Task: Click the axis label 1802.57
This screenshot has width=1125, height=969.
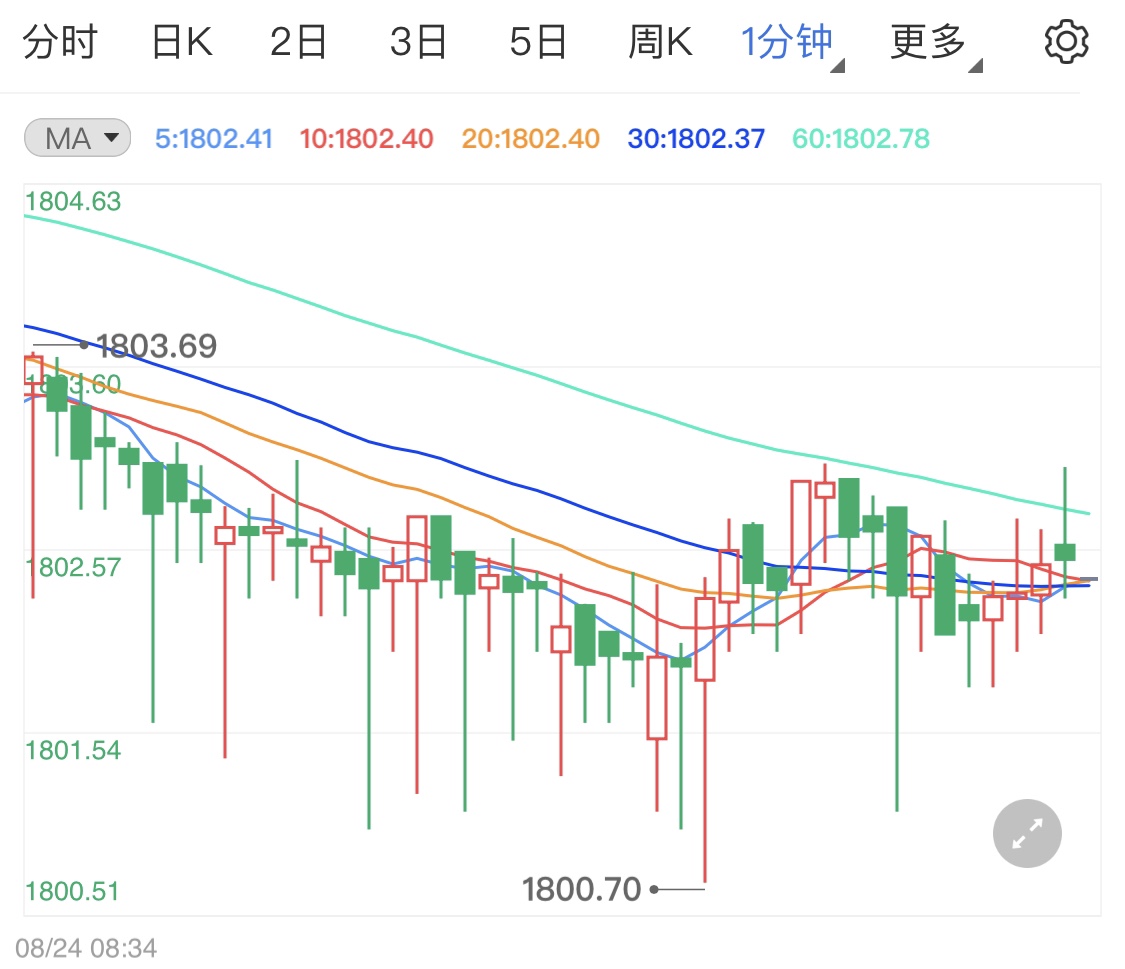Action: click(73, 567)
